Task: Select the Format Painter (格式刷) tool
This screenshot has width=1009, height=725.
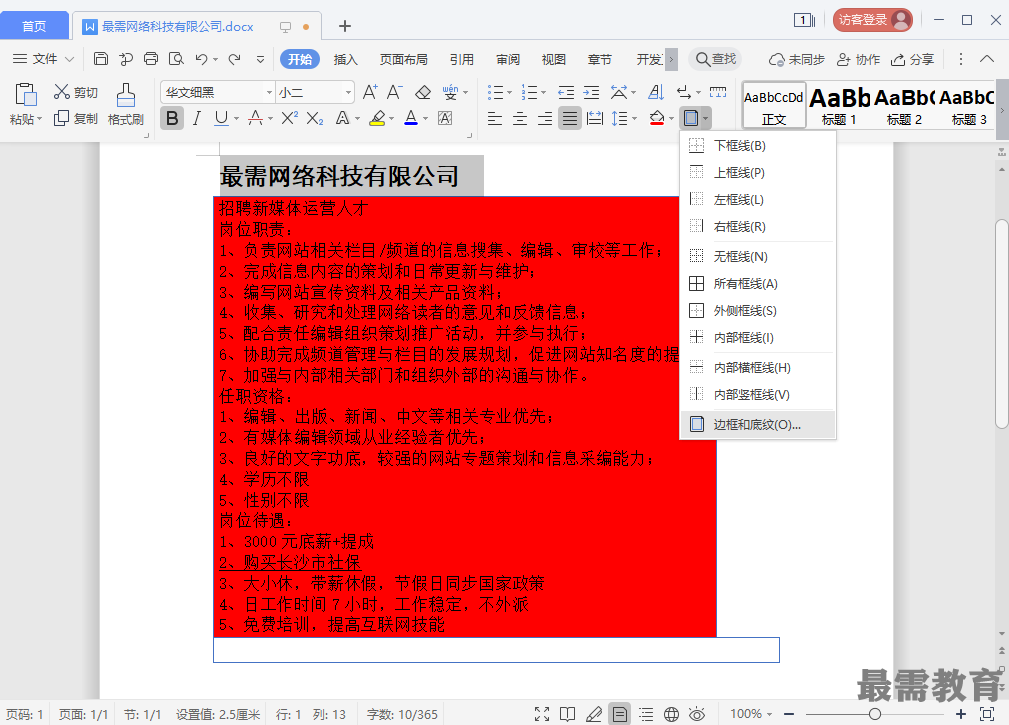Action: [125, 104]
